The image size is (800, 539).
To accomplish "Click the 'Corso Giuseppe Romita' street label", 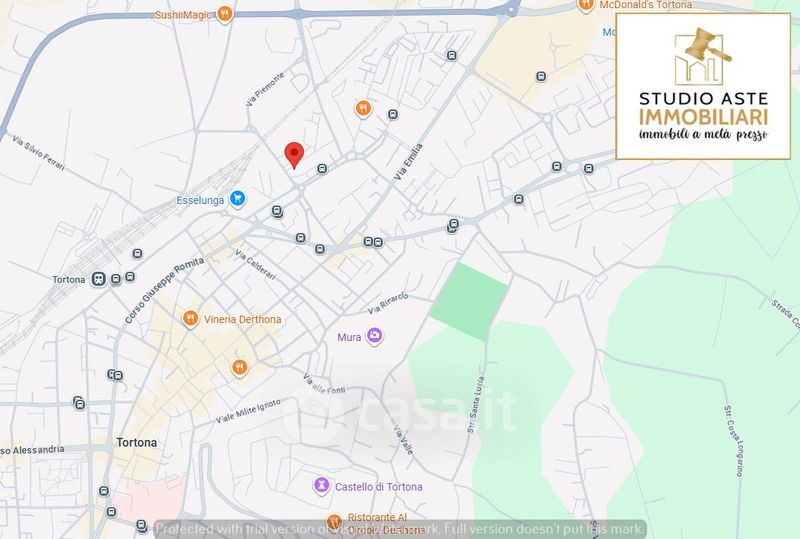I will coord(164,290).
